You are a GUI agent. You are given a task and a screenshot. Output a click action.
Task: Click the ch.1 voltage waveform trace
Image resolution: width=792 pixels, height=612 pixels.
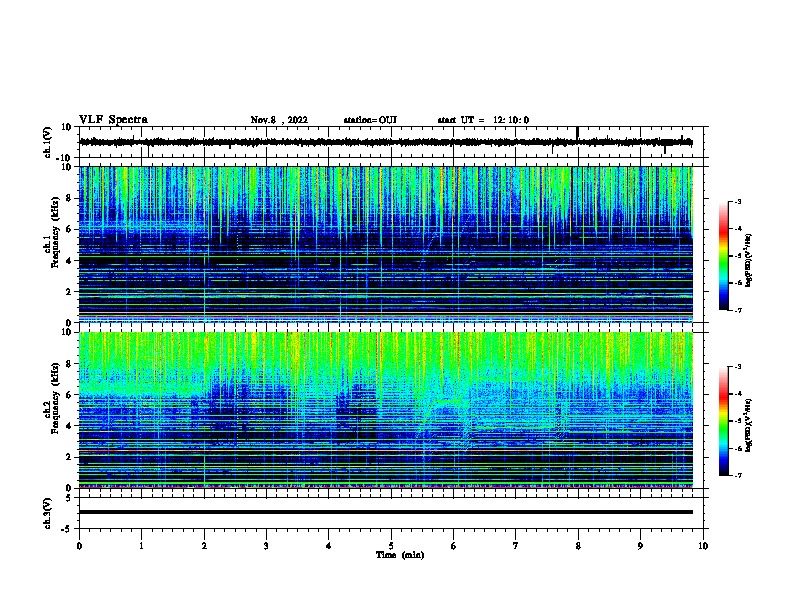click(x=385, y=142)
